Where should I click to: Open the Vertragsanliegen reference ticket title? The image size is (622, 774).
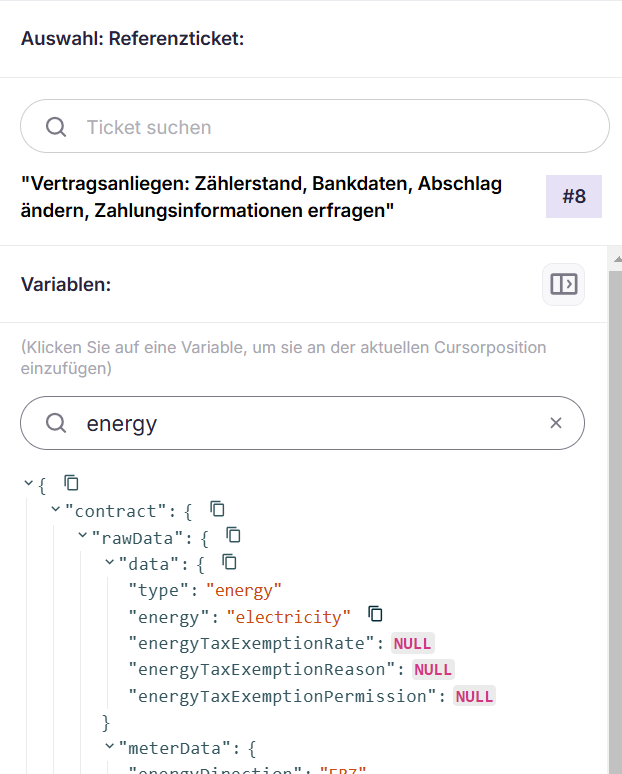[x=262, y=197]
